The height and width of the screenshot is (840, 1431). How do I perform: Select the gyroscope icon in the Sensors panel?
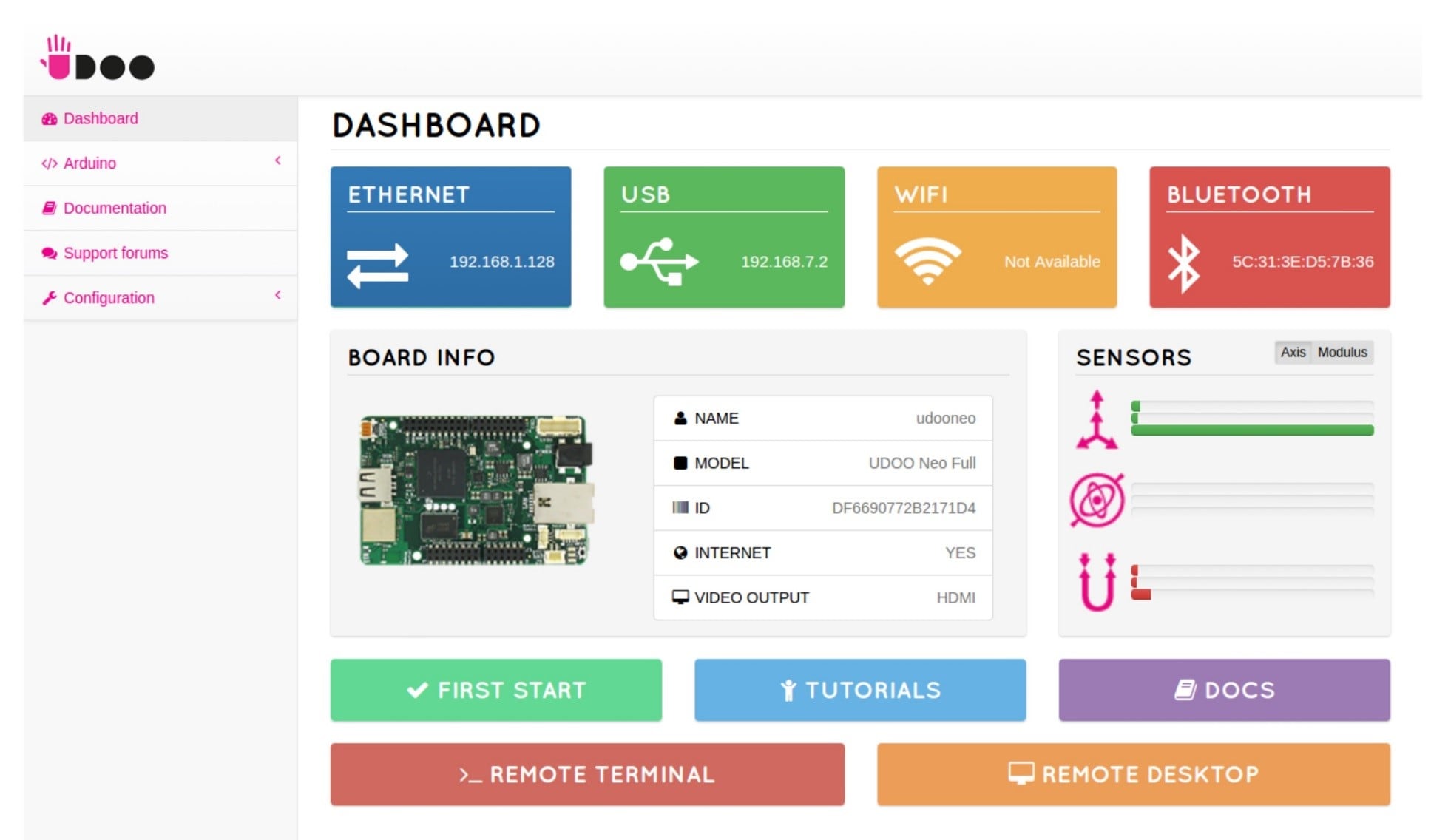tap(1099, 498)
